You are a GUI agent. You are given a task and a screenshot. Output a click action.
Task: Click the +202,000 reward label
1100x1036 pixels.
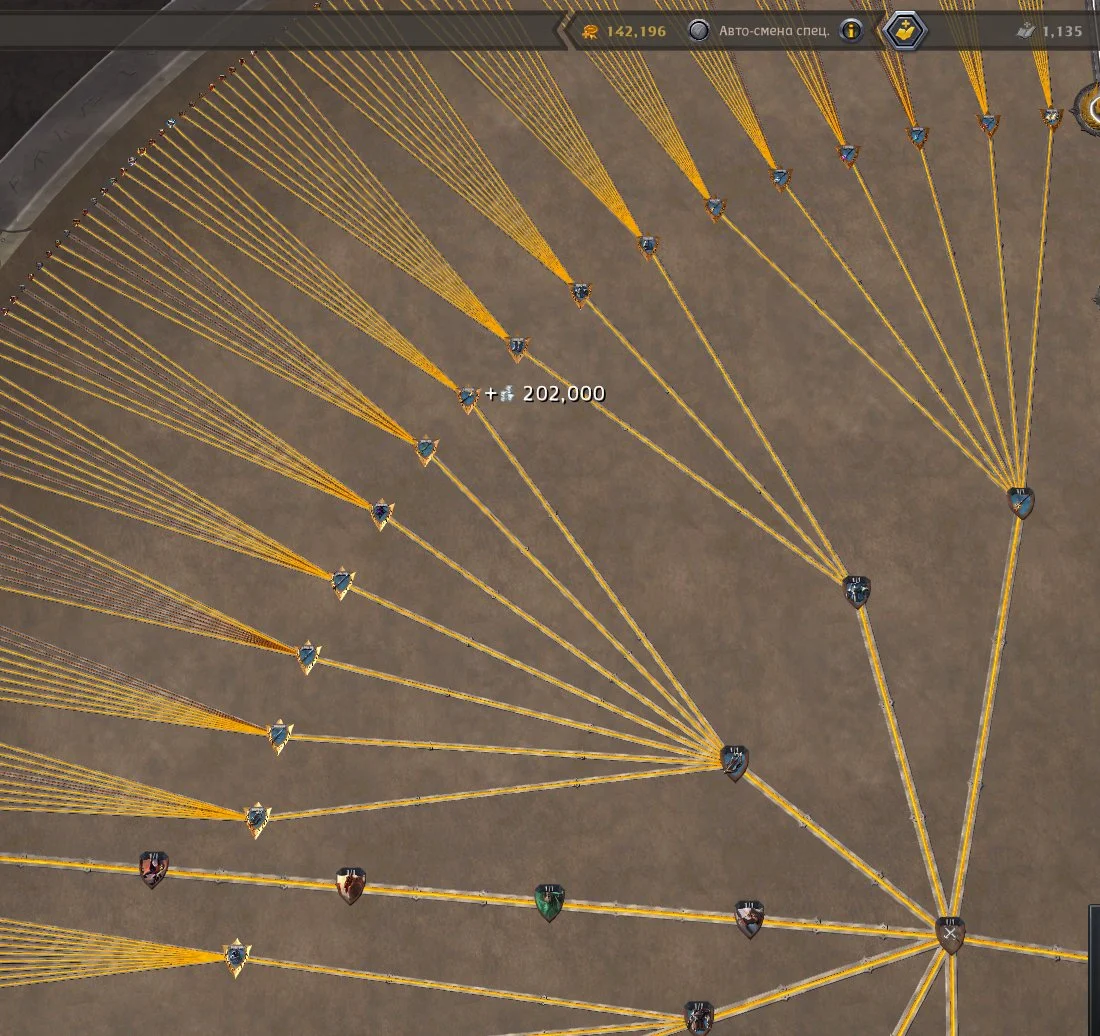coord(545,393)
